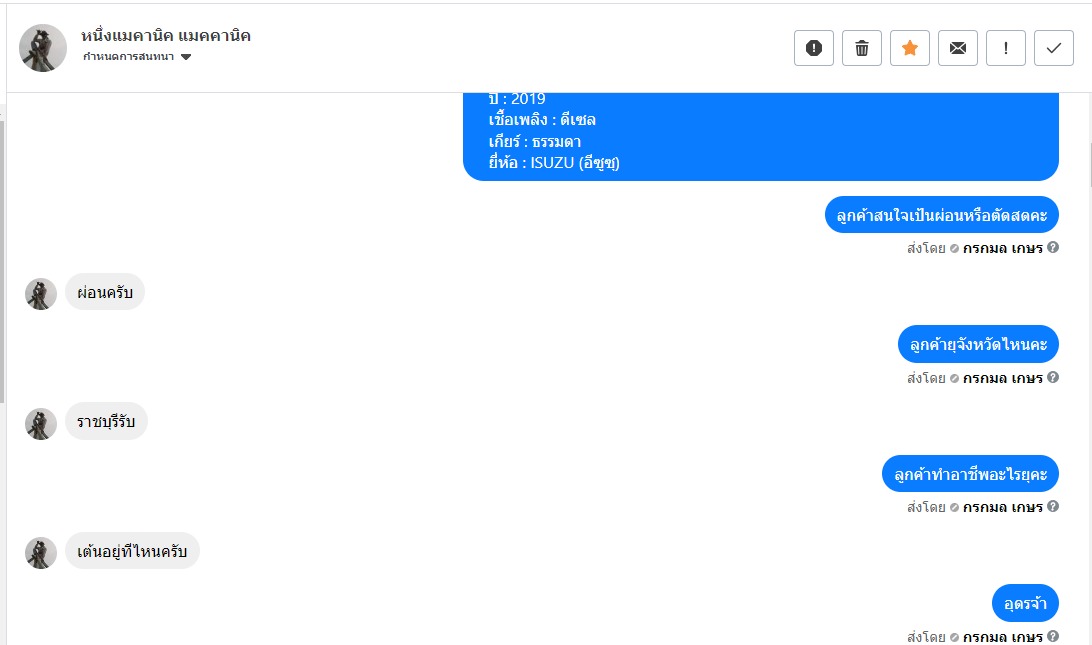Open the กำหนดการสนทนา dropdown
The image size is (1092, 645).
coord(137,57)
